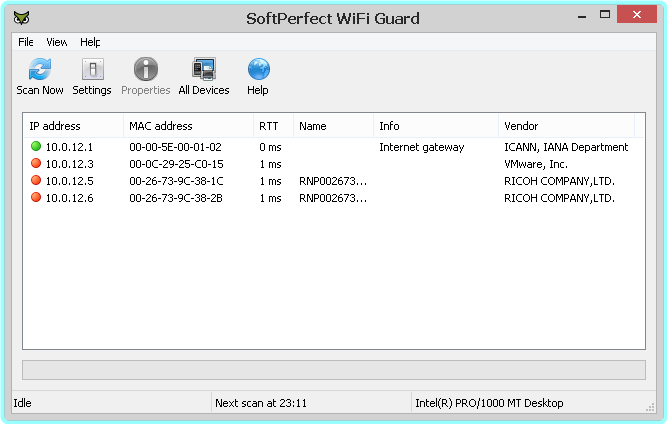Click the Scan Now toolbar icon
This screenshot has width=667, height=424.
pyautogui.click(x=40, y=70)
